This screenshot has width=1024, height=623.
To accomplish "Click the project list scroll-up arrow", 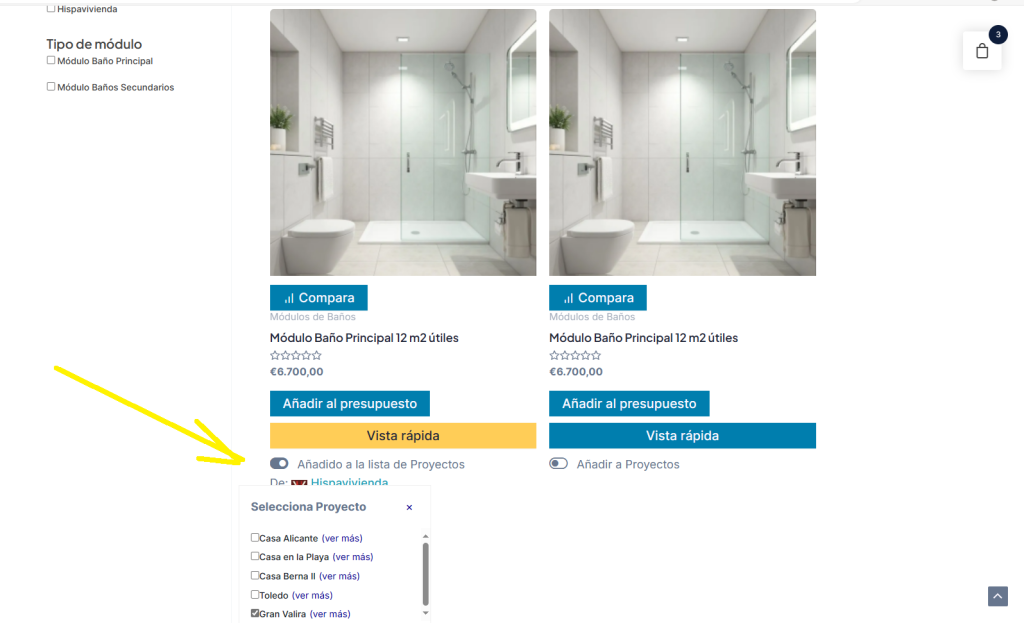I will [x=425, y=536].
